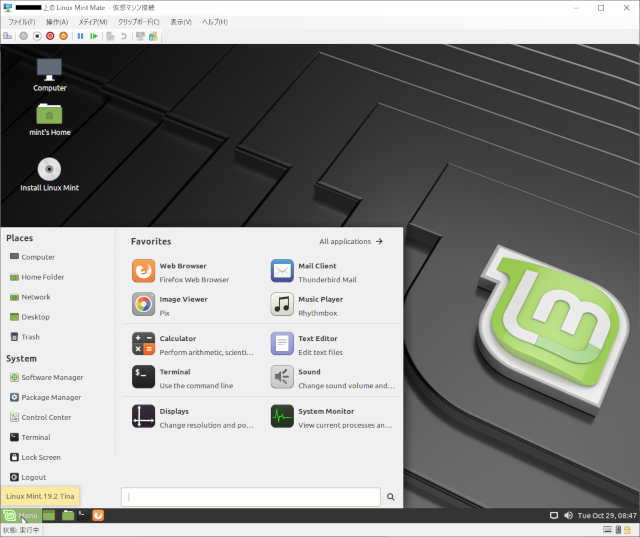Open Control Center
The image size is (640, 537).
[40, 417]
